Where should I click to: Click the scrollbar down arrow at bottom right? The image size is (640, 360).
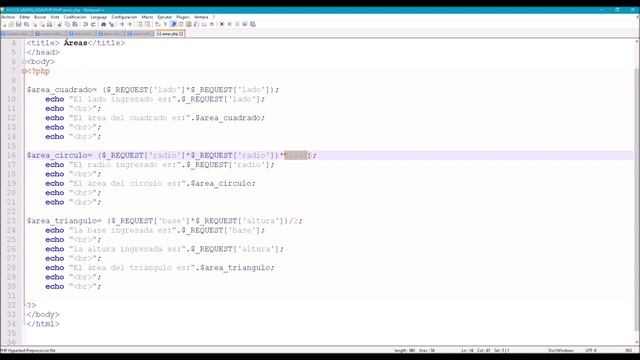point(637,343)
